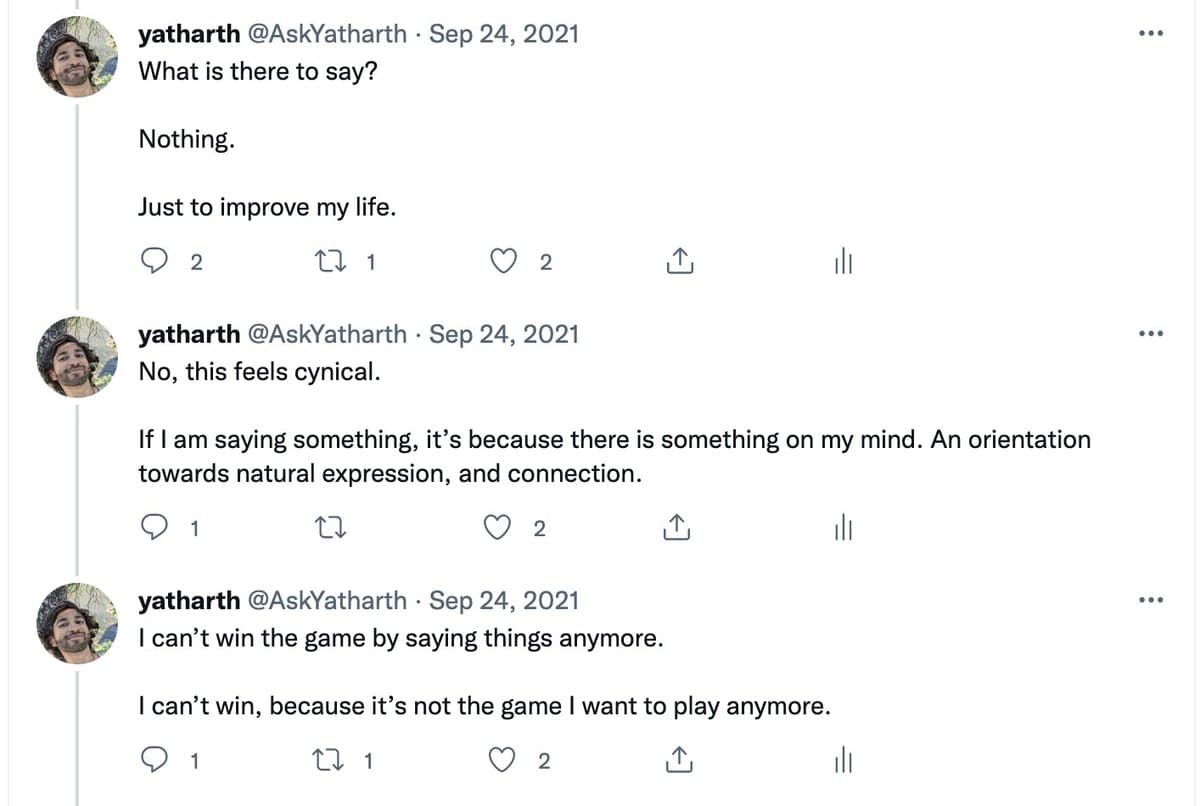
Task: Open the @AskYatharth handle on first tweet
Action: pyautogui.click(x=326, y=33)
